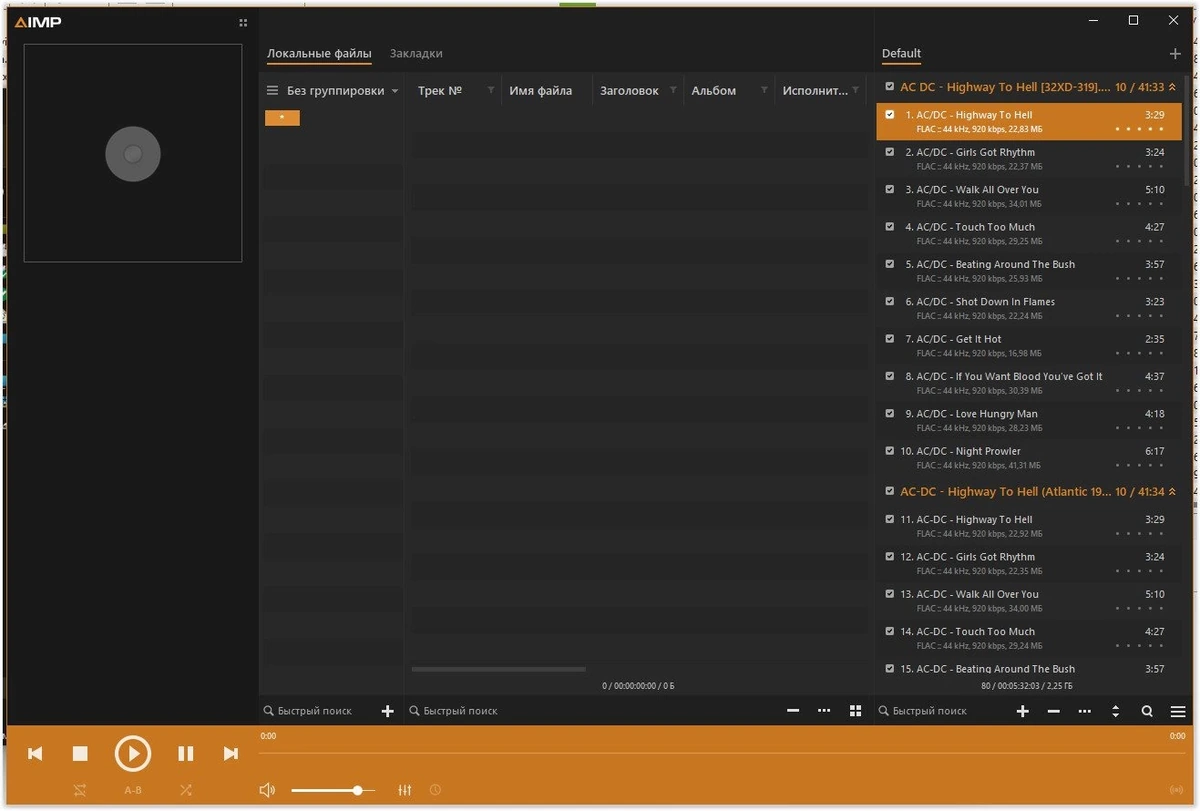Screen dimensions: 1200x811
Task: Uncheck track 12 Girls Got Rhythm
Action: point(890,557)
